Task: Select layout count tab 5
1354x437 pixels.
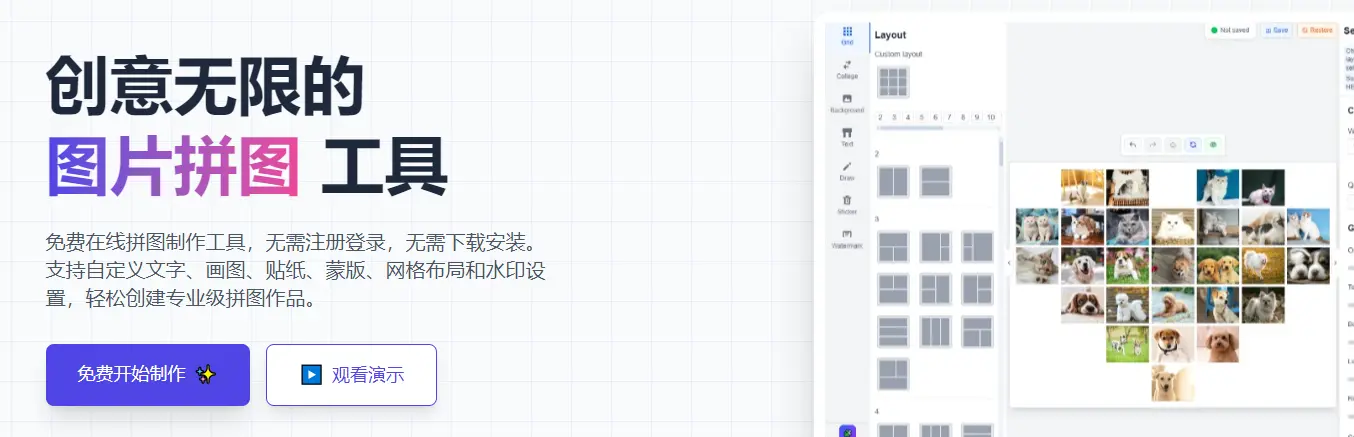Action: click(x=921, y=117)
